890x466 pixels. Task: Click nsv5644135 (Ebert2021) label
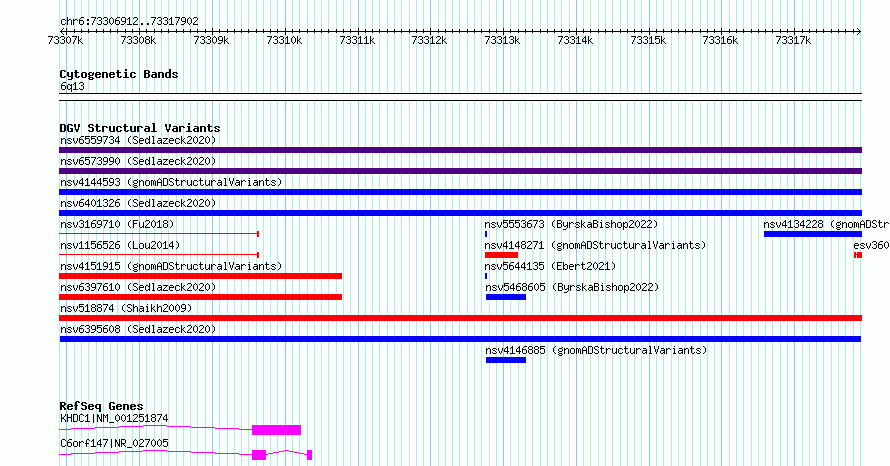coord(550,266)
